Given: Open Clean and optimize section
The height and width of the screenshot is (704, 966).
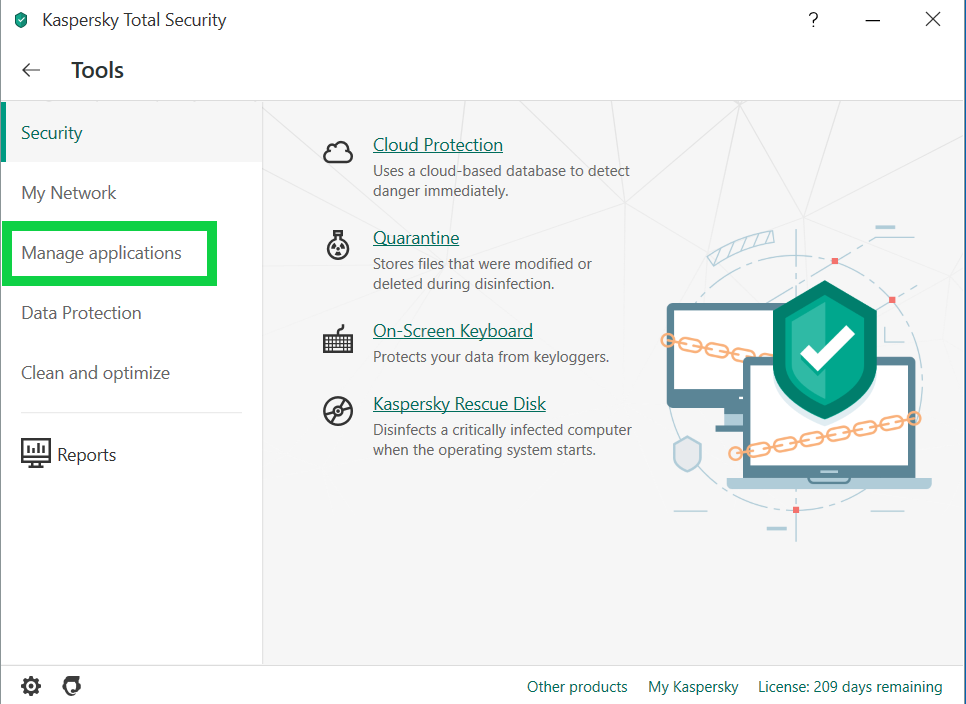Looking at the screenshot, I should click(95, 373).
